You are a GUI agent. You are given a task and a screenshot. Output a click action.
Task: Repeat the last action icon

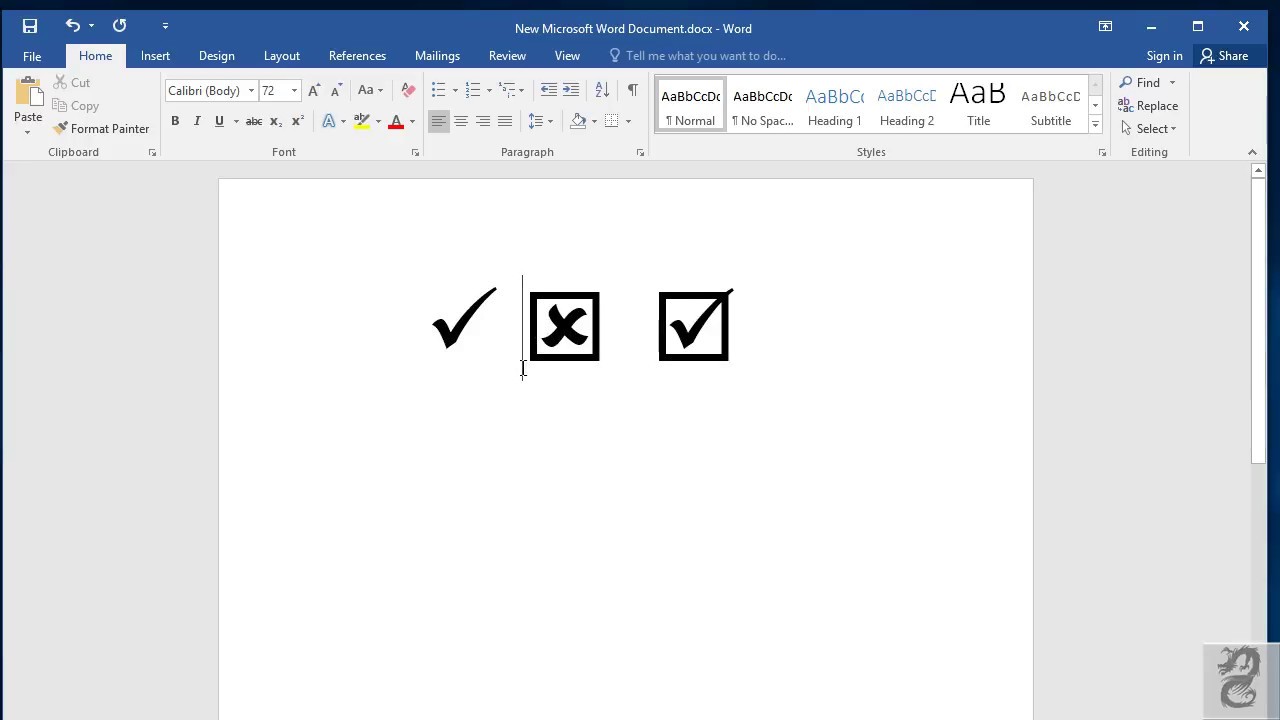tap(120, 26)
